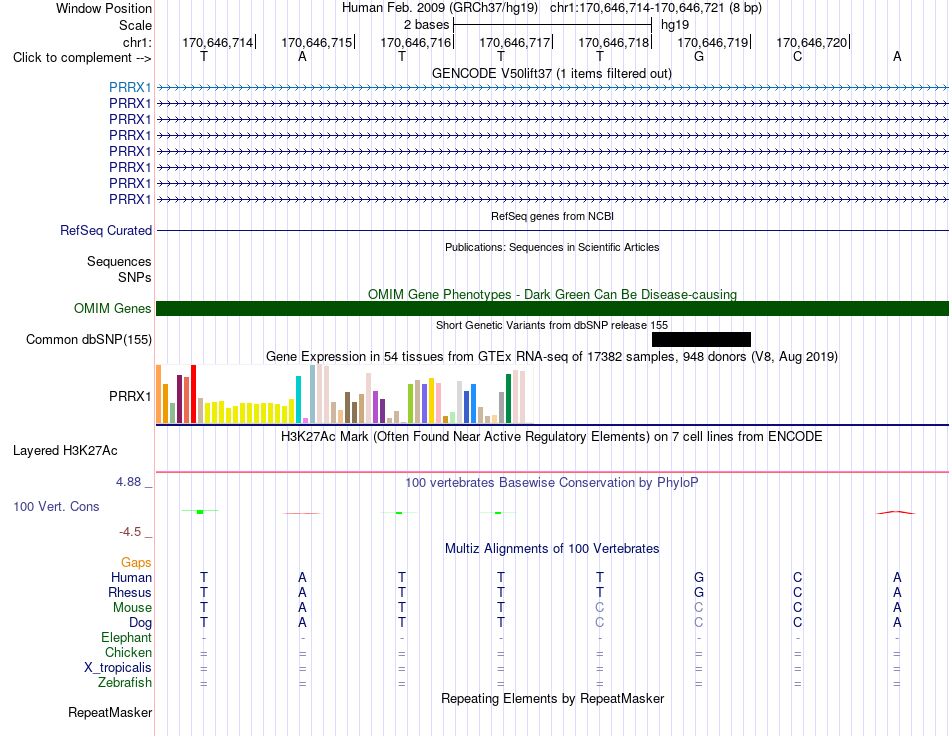This screenshot has height=736, width=950.
Task: Click the light-blue PRRX1 transcript label
Action: (130, 87)
